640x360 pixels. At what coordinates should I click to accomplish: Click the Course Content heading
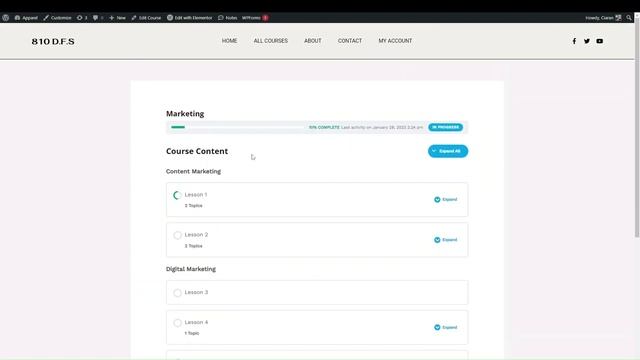197,151
